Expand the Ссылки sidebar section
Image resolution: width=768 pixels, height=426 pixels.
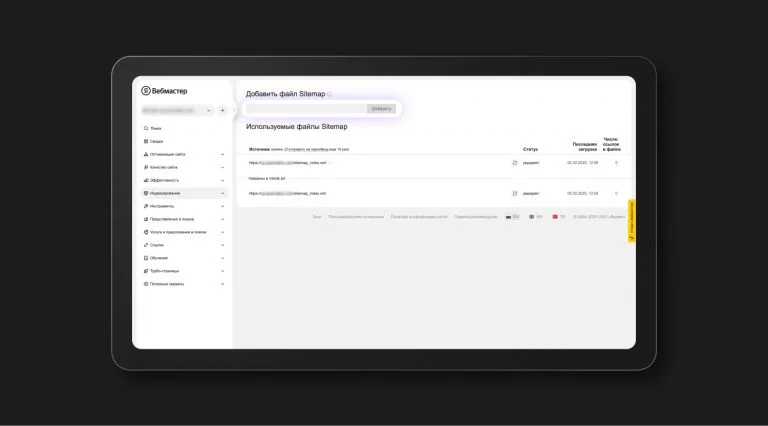point(184,245)
